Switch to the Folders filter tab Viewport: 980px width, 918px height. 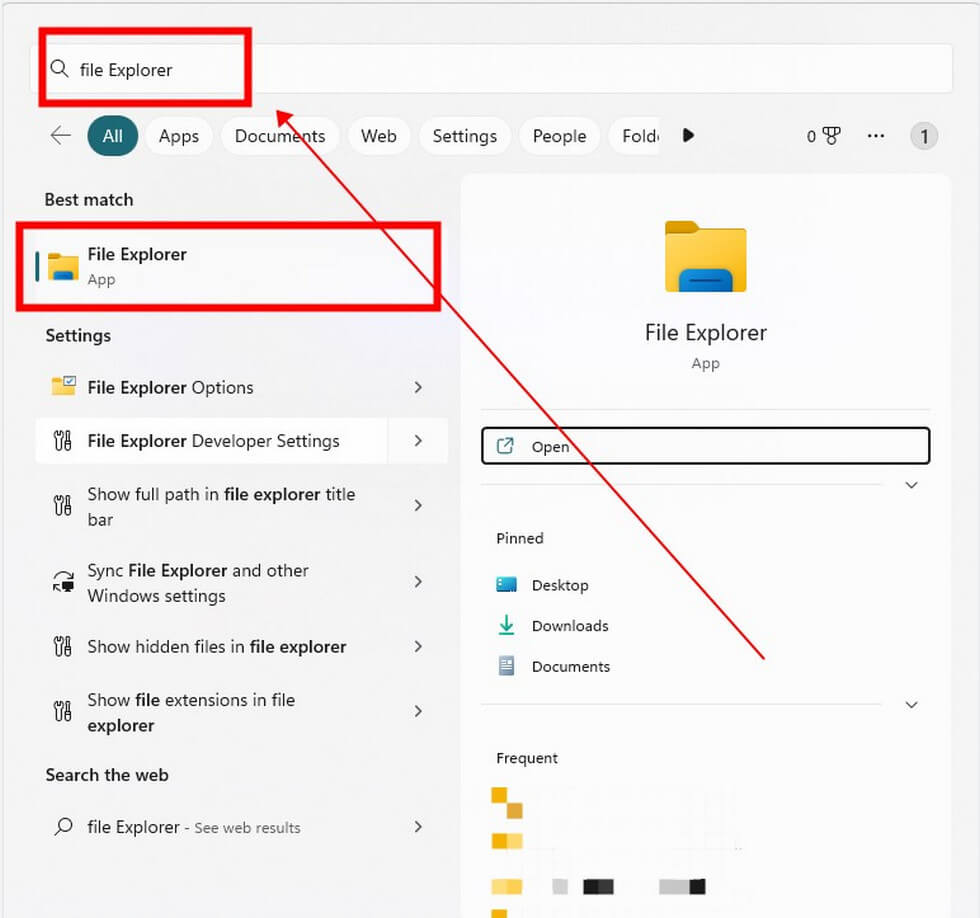pos(635,136)
